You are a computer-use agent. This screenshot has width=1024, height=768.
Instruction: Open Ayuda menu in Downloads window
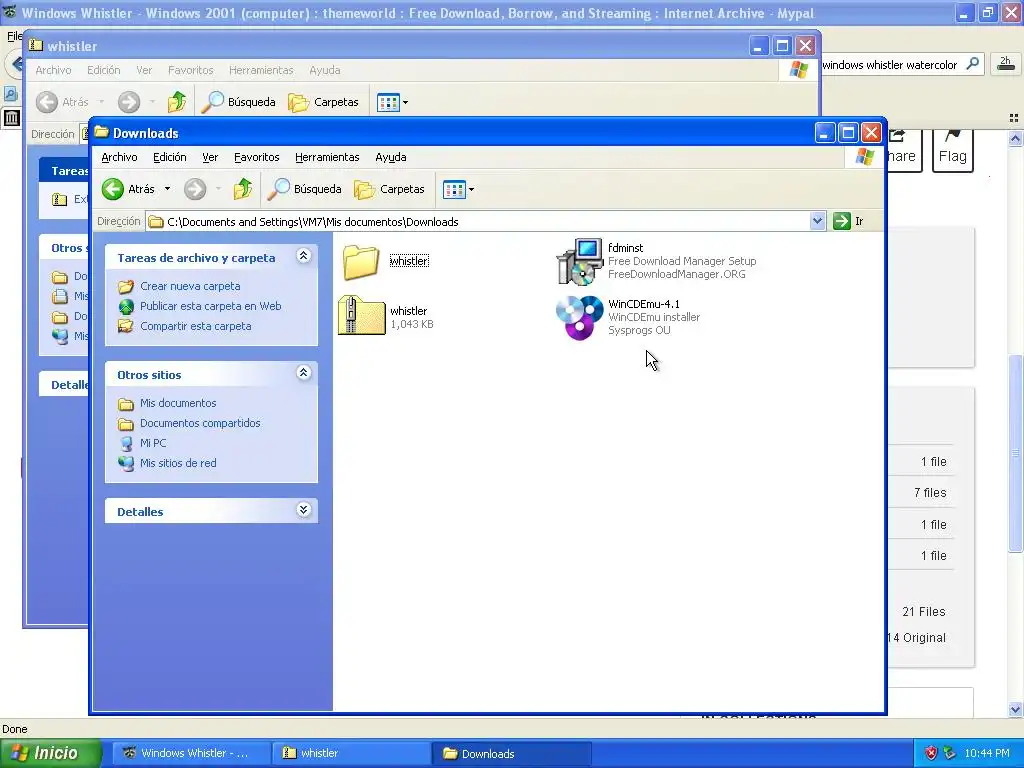391,157
